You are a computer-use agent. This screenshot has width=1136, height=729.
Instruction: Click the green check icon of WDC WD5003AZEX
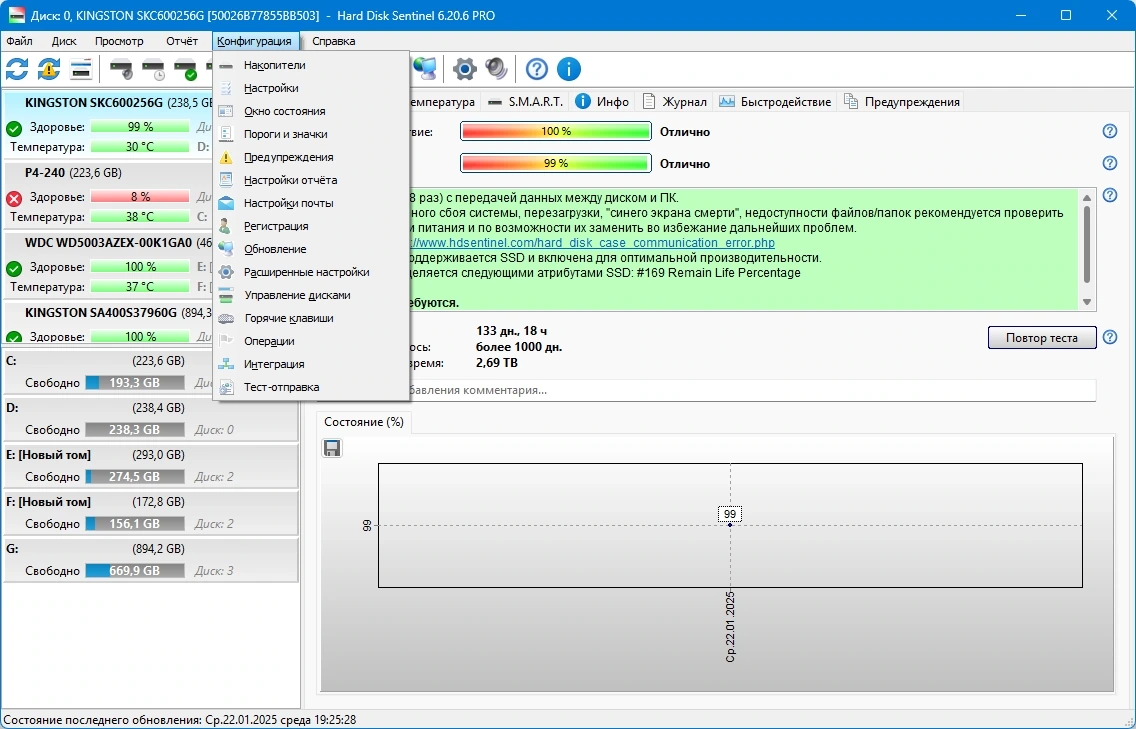pos(14,269)
